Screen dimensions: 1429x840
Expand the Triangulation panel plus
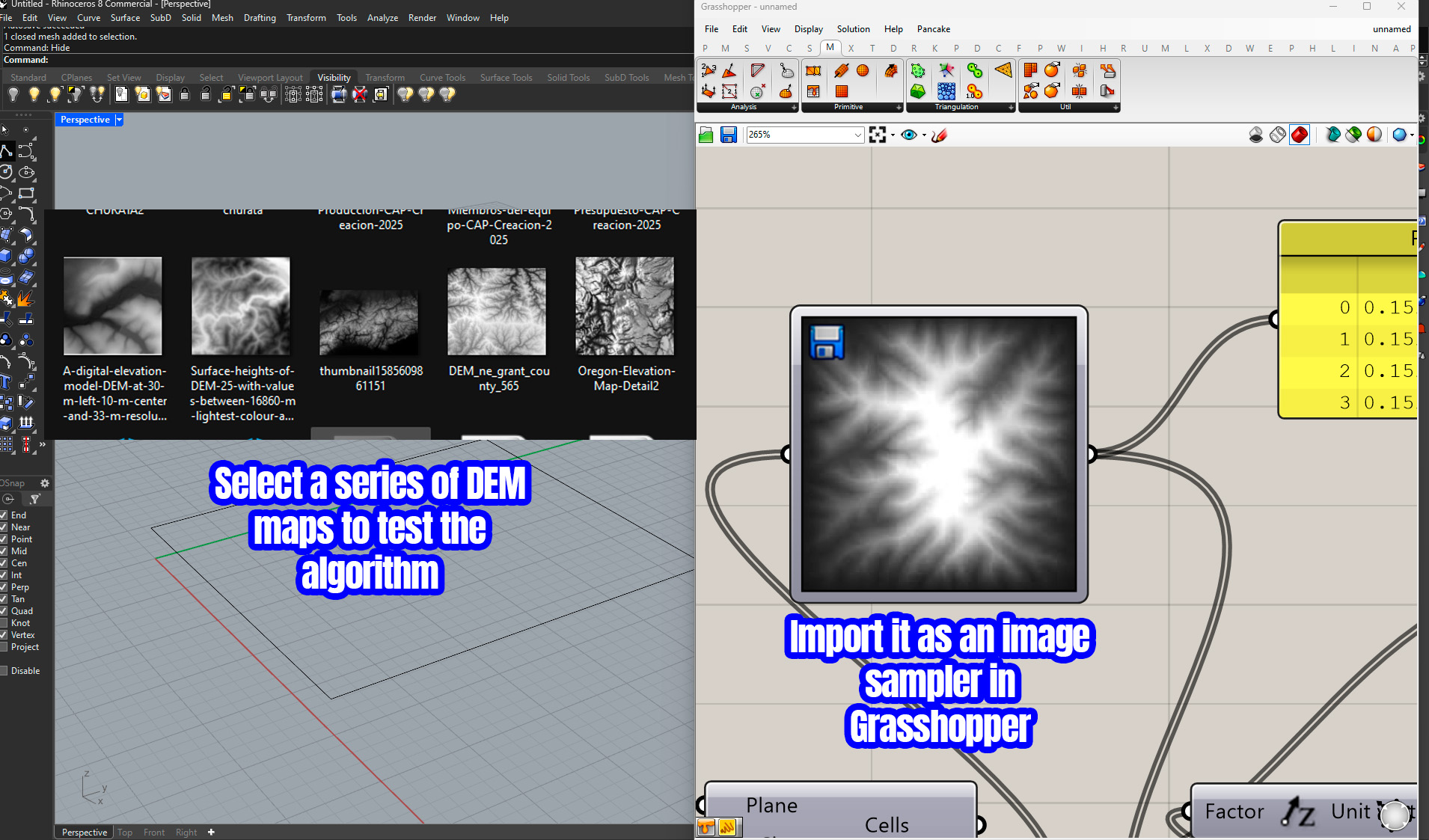pyautogui.click(x=1011, y=108)
